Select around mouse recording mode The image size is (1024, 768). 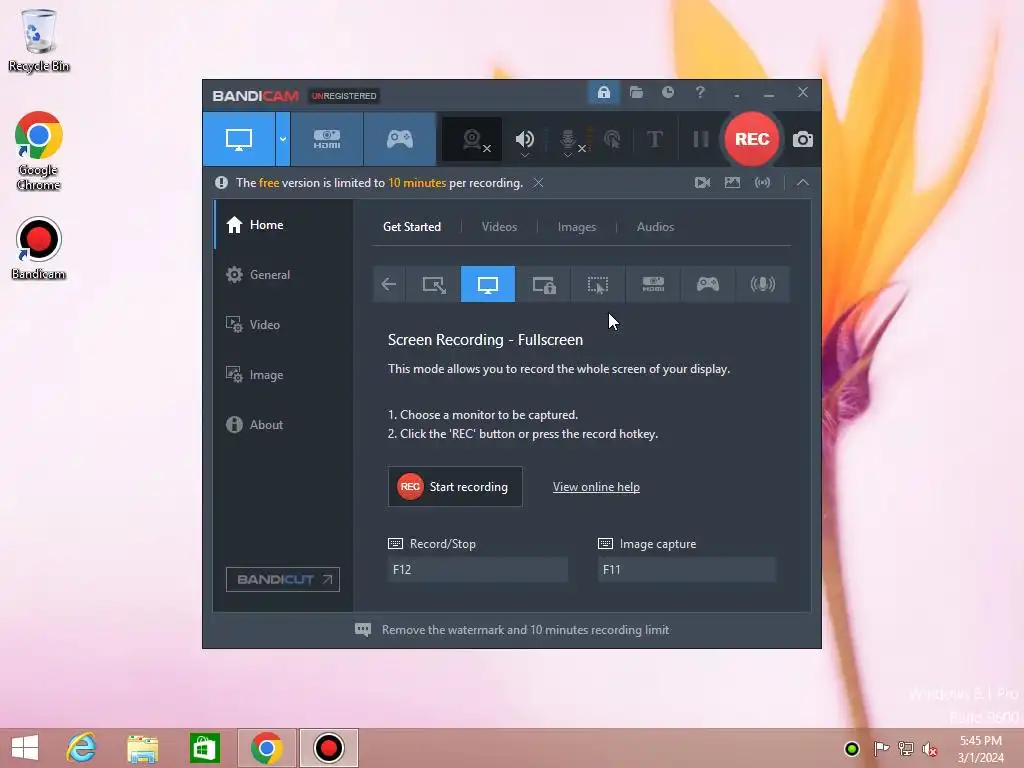(x=598, y=284)
